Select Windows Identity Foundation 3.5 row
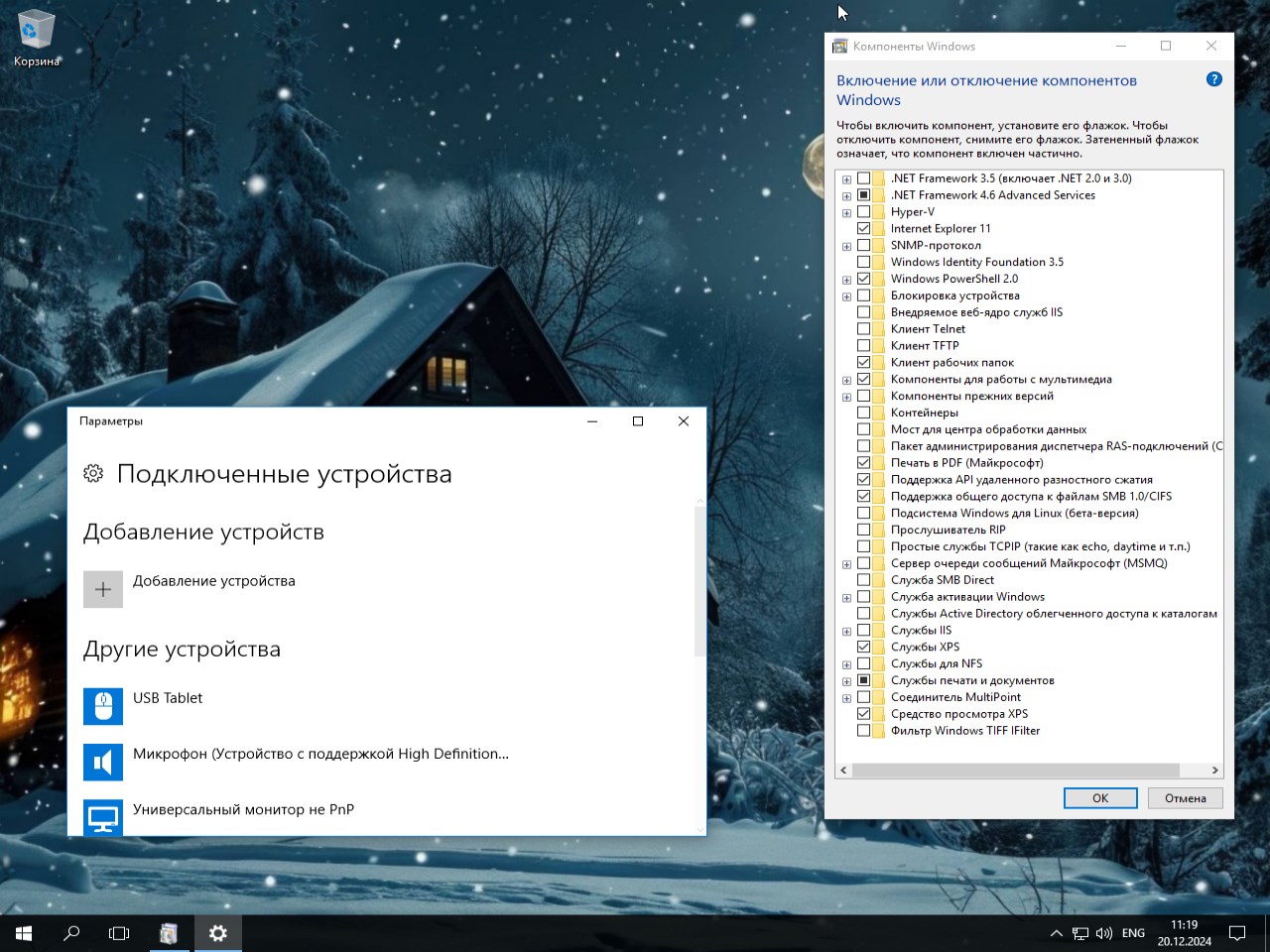 pyautogui.click(x=977, y=263)
